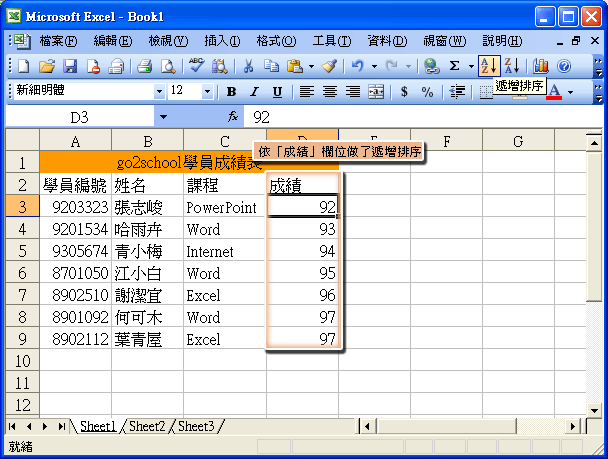
Task: Click the Research icon beside spelling check
Action: (x=220, y=67)
